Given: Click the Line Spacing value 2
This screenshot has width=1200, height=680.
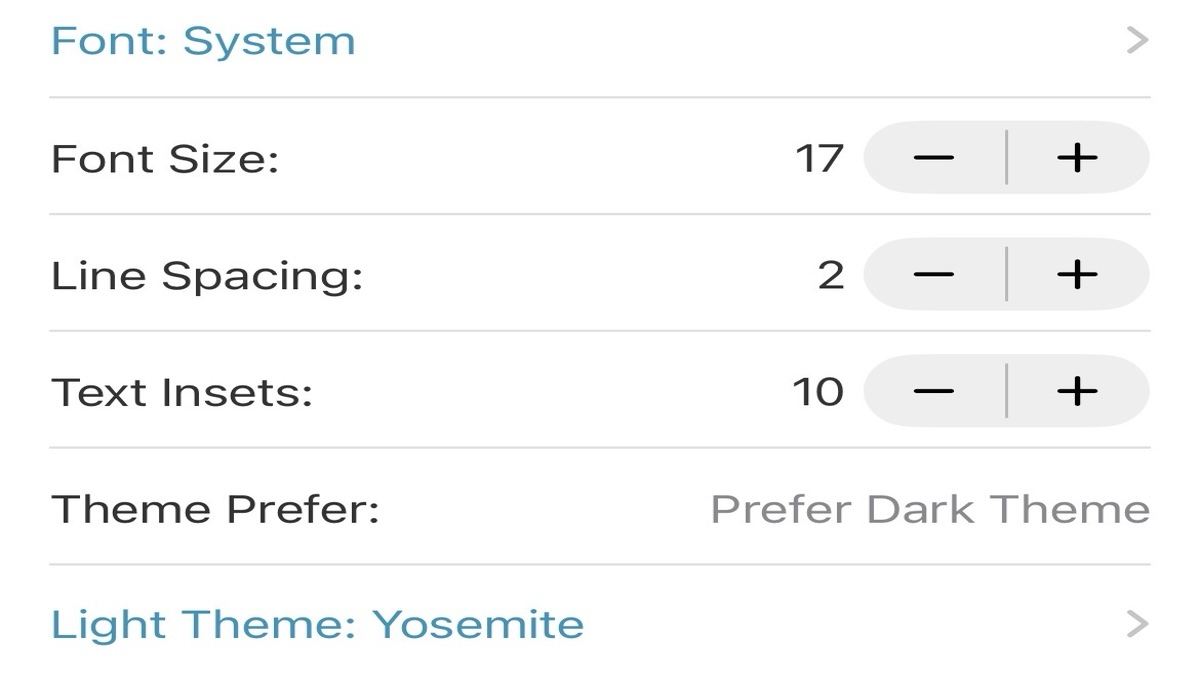Looking at the screenshot, I should click(831, 274).
